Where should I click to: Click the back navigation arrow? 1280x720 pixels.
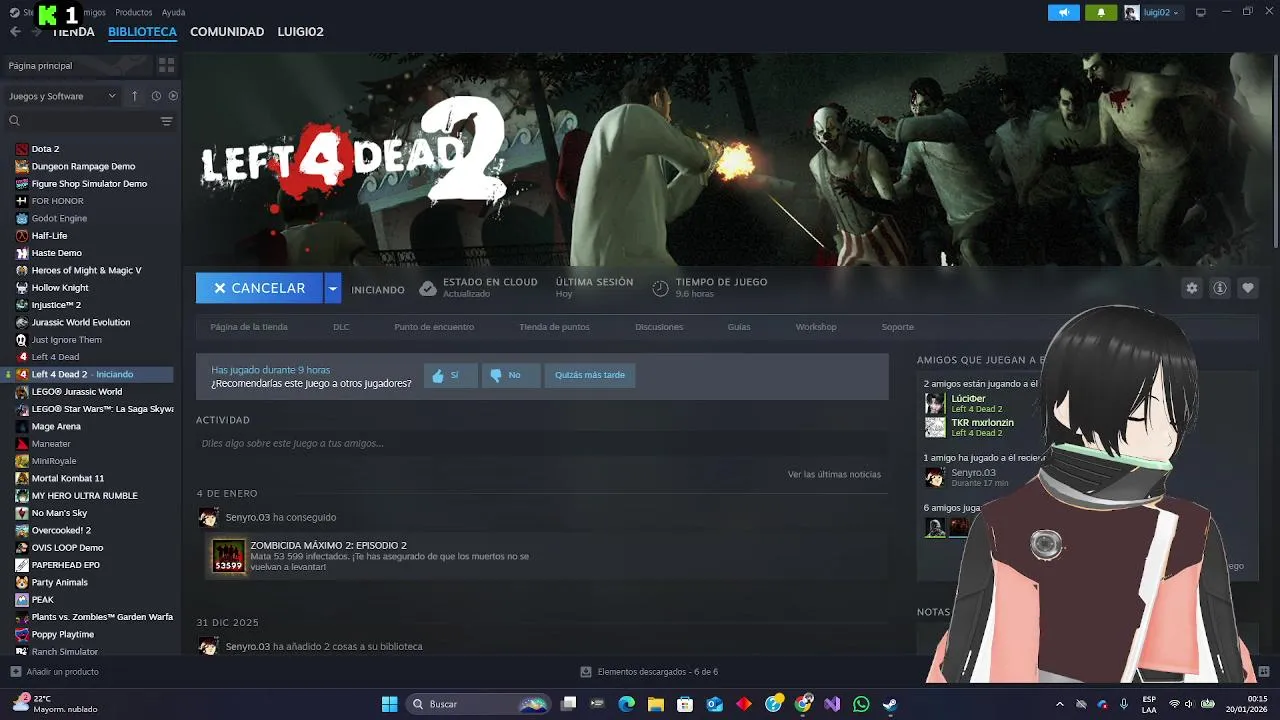click(x=15, y=32)
